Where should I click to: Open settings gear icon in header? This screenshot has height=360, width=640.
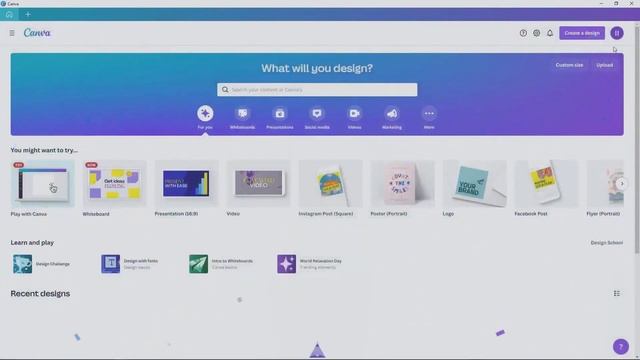[536, 33]
